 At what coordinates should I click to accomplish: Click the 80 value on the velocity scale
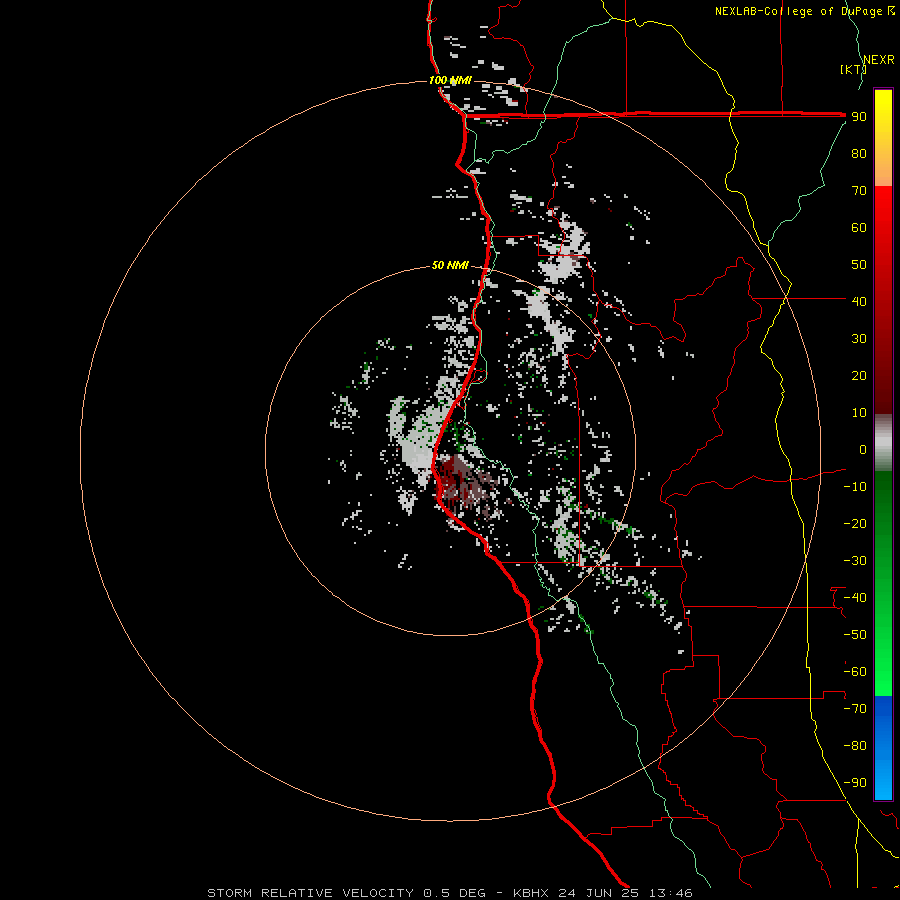click(x=859, y=153)
